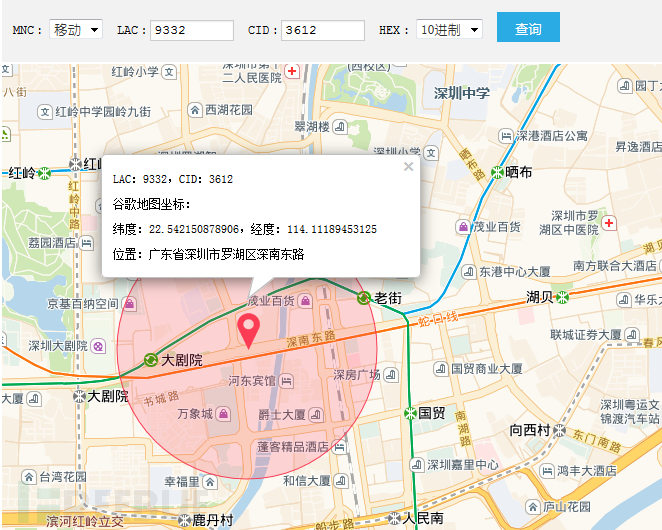This screenshot has width=662, height=530.
Task: Close the location info popup
Action: pyautogui.click(x=408, y=166)
